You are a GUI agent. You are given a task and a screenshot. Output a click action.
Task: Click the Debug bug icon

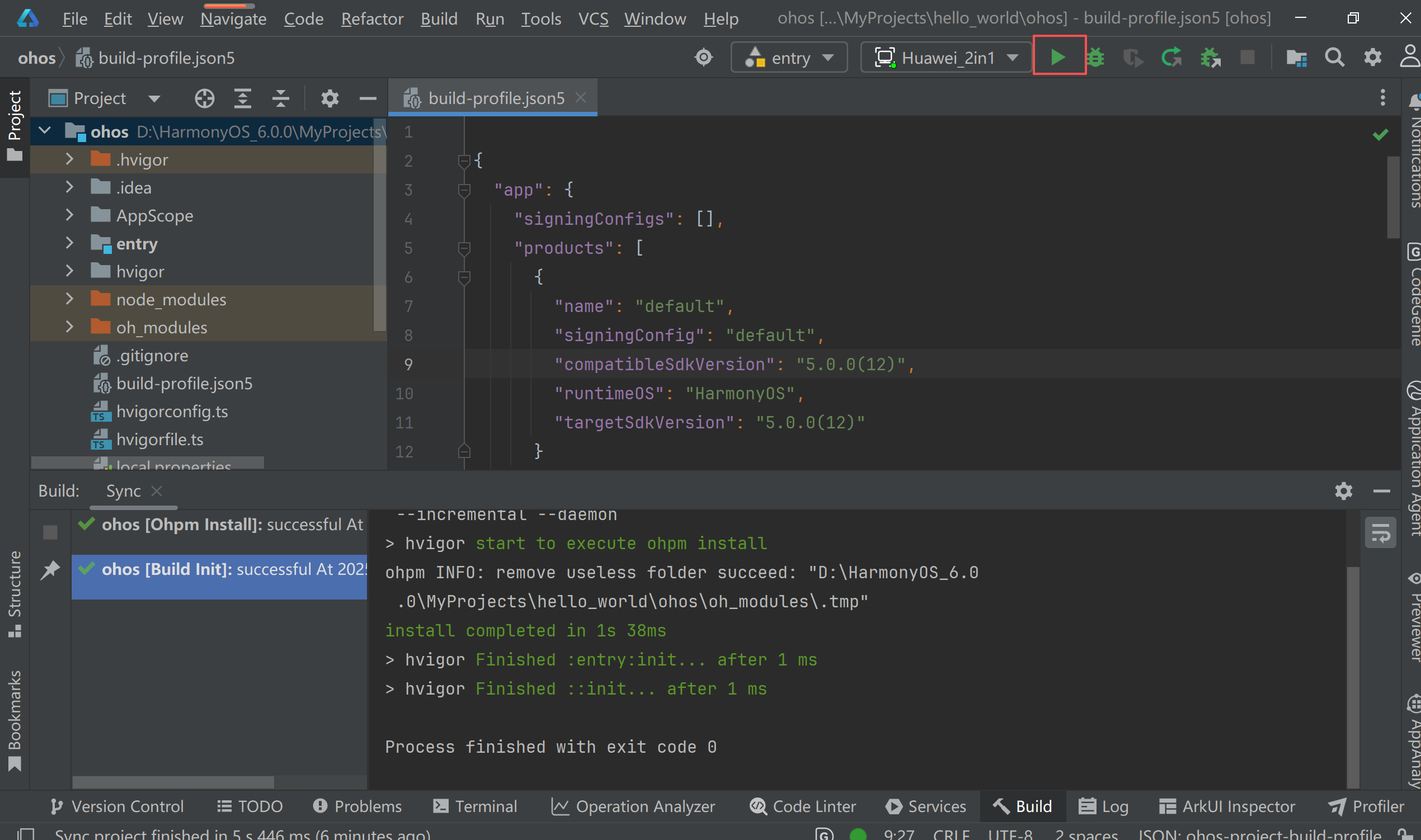1095,57
